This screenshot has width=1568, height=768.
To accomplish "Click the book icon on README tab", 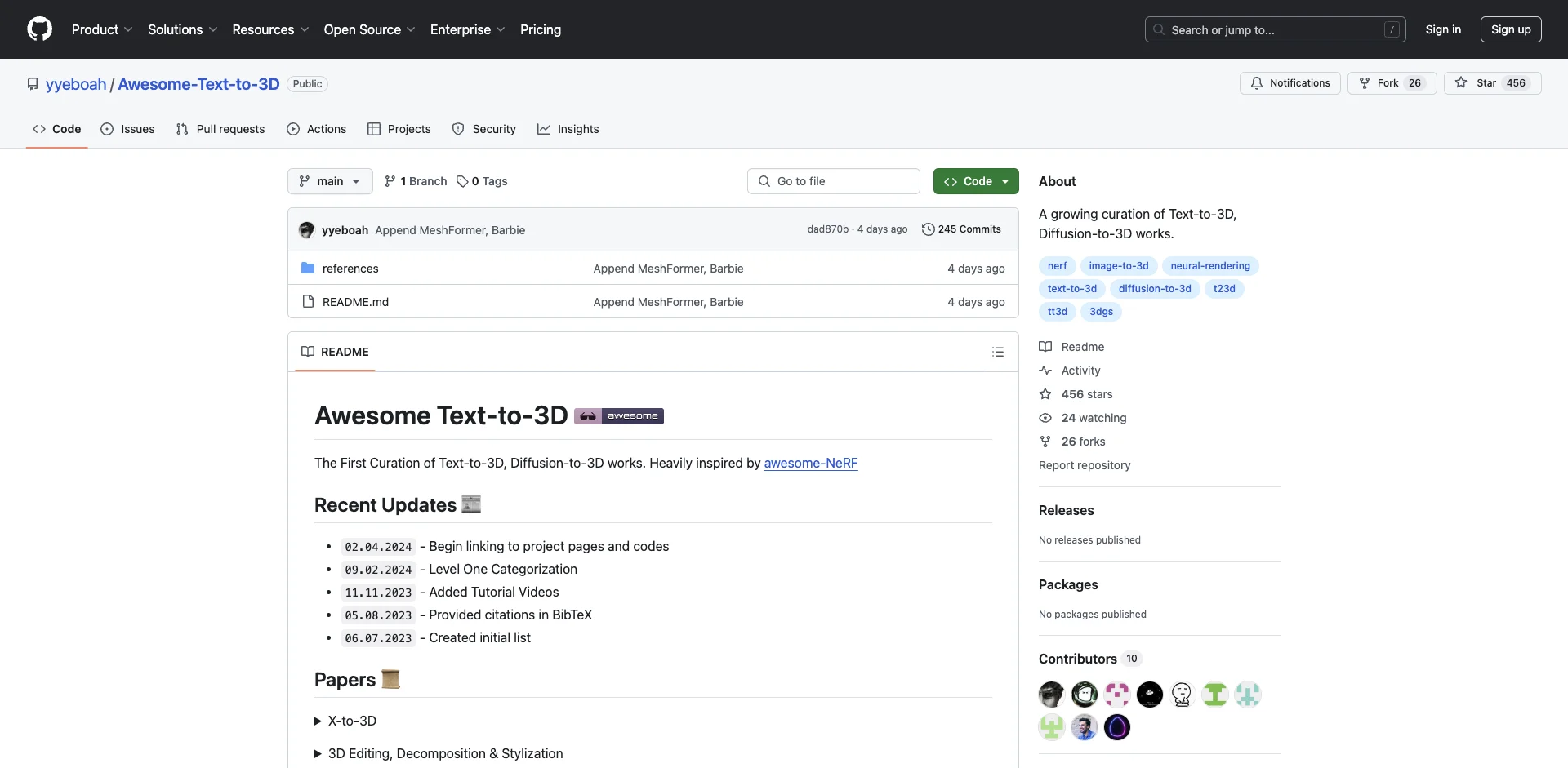I will (x=308, y=352).
